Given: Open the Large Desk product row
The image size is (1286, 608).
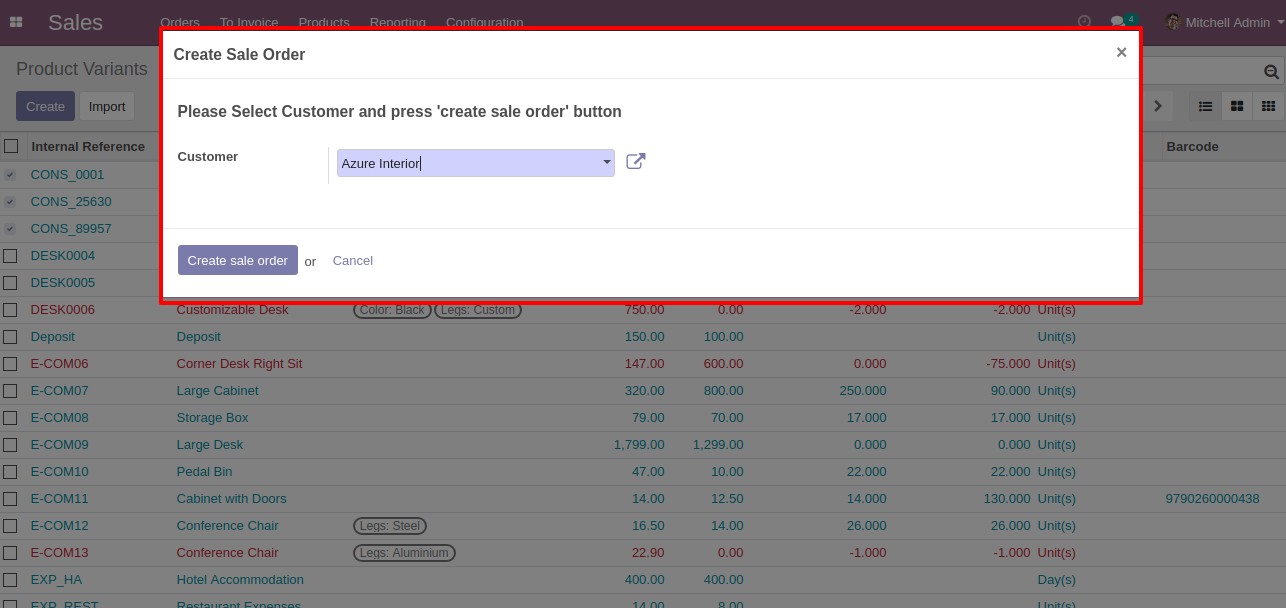Looking at the screenshot, I should pos(643,444).
